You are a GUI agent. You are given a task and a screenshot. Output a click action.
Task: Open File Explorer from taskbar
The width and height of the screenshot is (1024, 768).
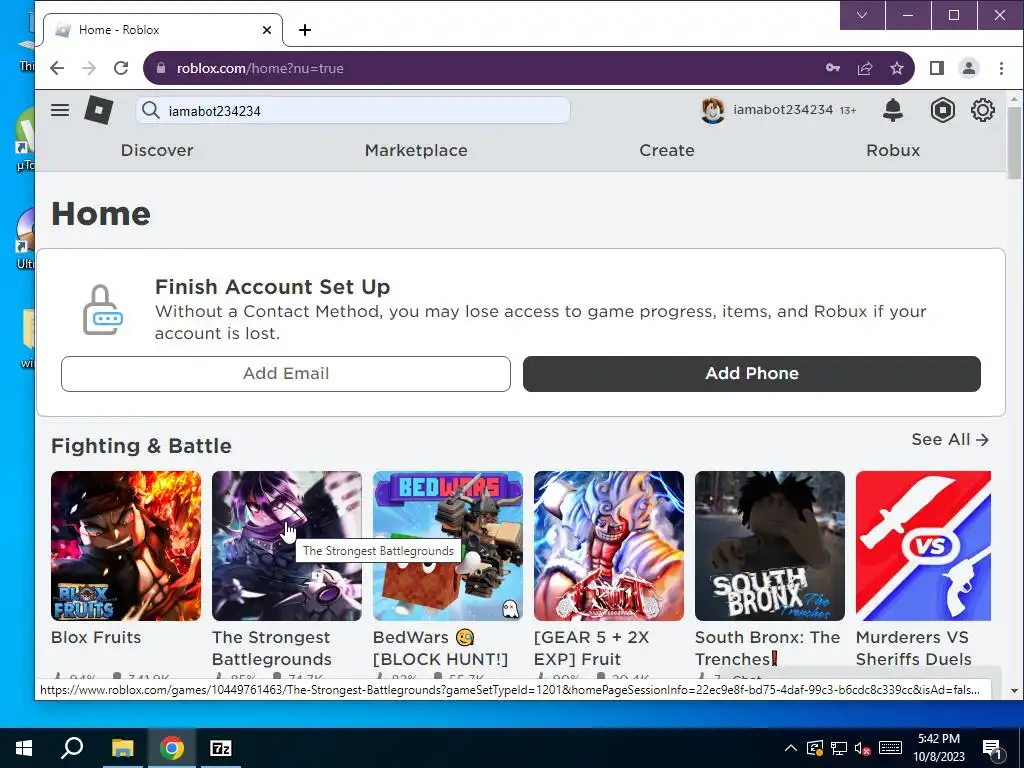[122, 748]
